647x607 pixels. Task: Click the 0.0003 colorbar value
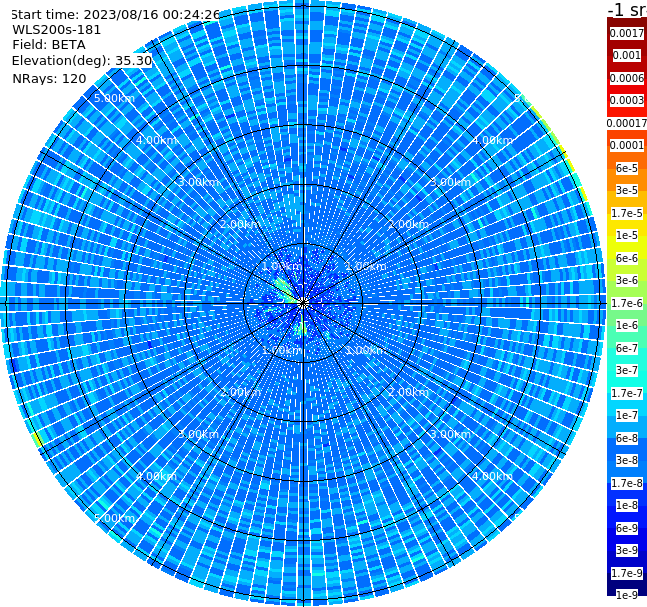[627, 101]
